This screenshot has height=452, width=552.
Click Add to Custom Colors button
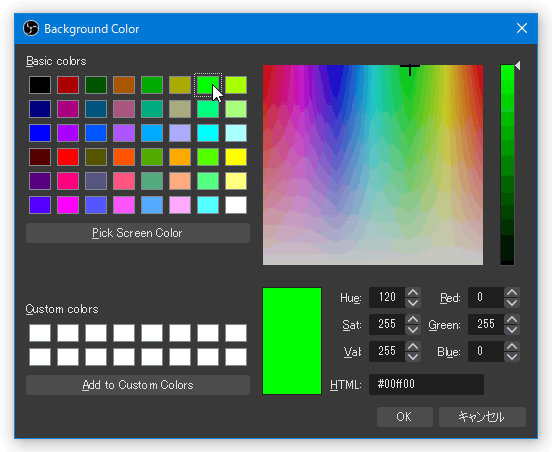click(x=138, y=385)
